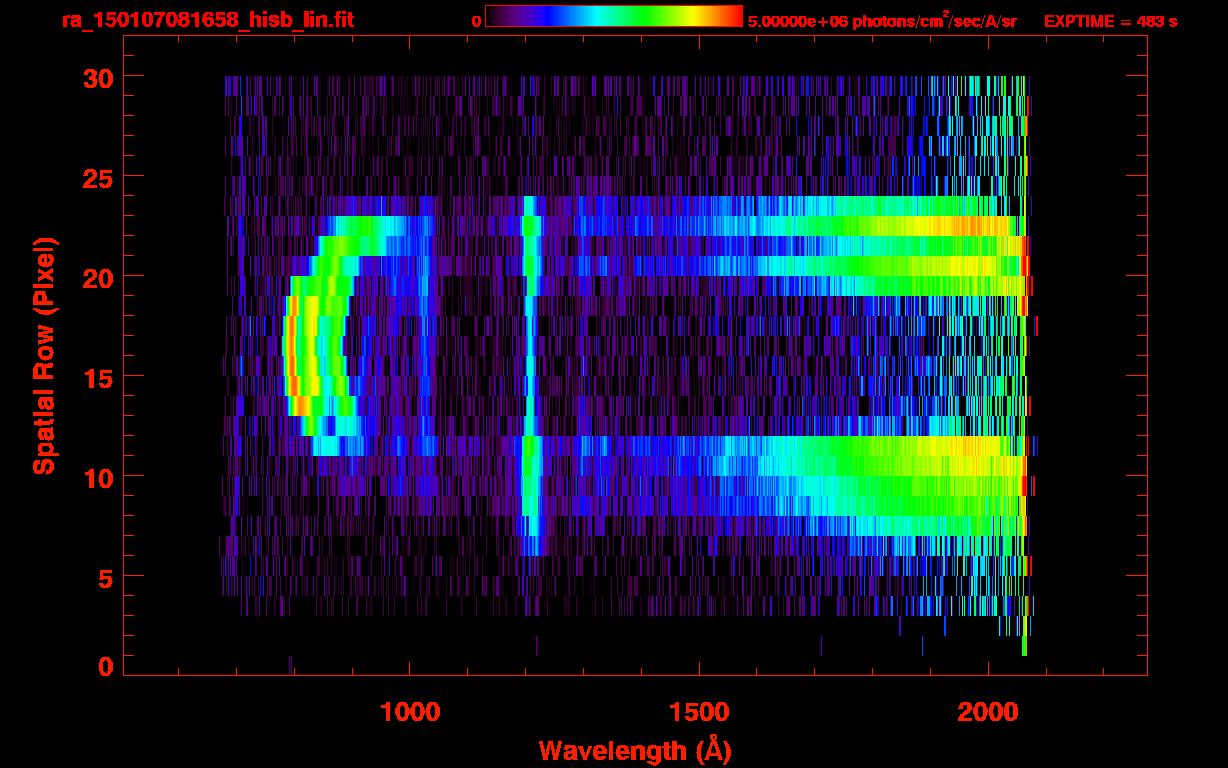The width and height of the screenshot is (1228, 768).
Task: Click the 5 tick label on spatial axis
Action: [x=103, y=577]
